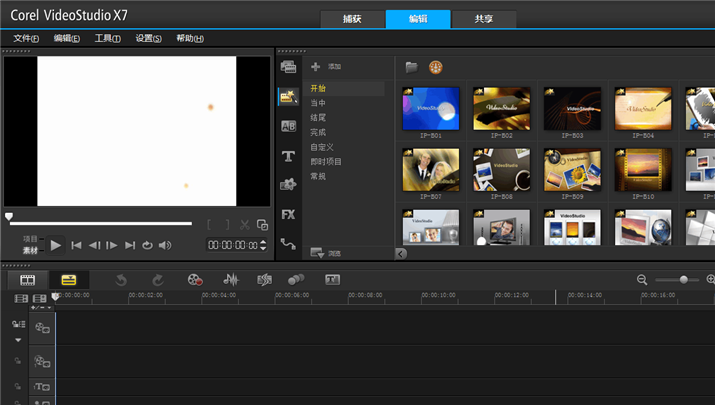Viewport: 715px width, 405px height.
Task: Open the system volume speaker control
Action: 165,245
